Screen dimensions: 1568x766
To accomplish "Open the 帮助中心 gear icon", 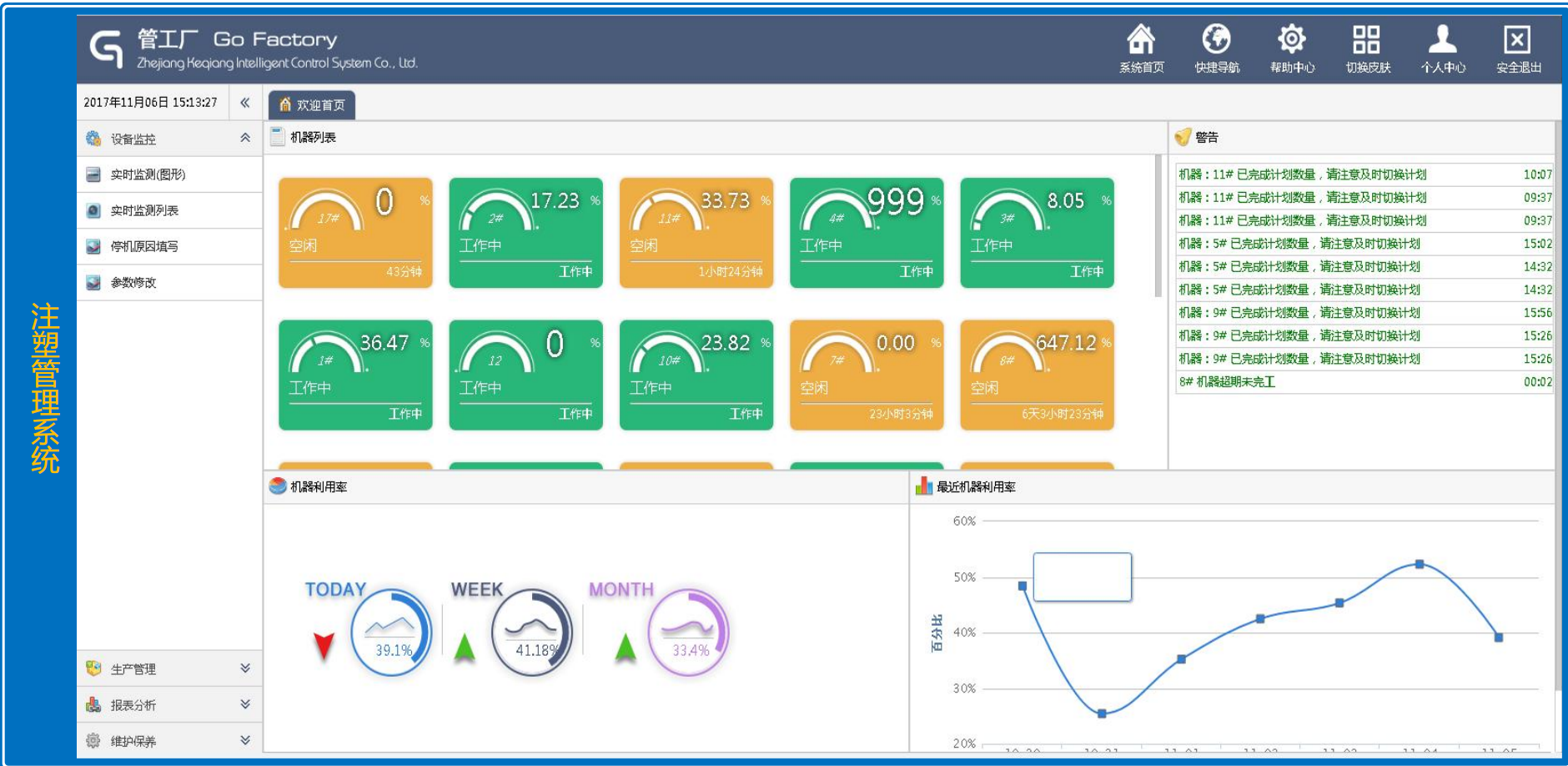I will click(x=1292, y=39).
